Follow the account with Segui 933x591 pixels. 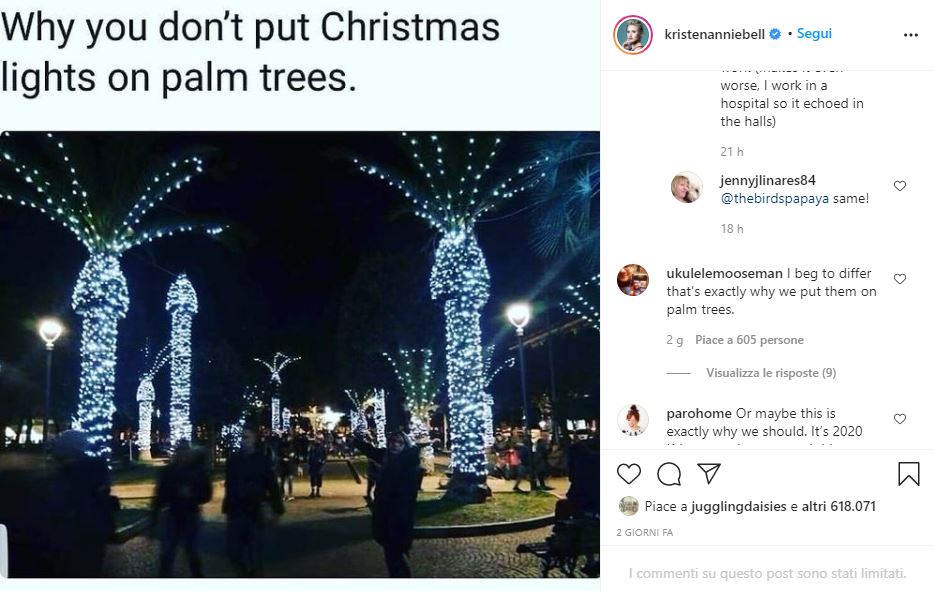click(814, 33)
